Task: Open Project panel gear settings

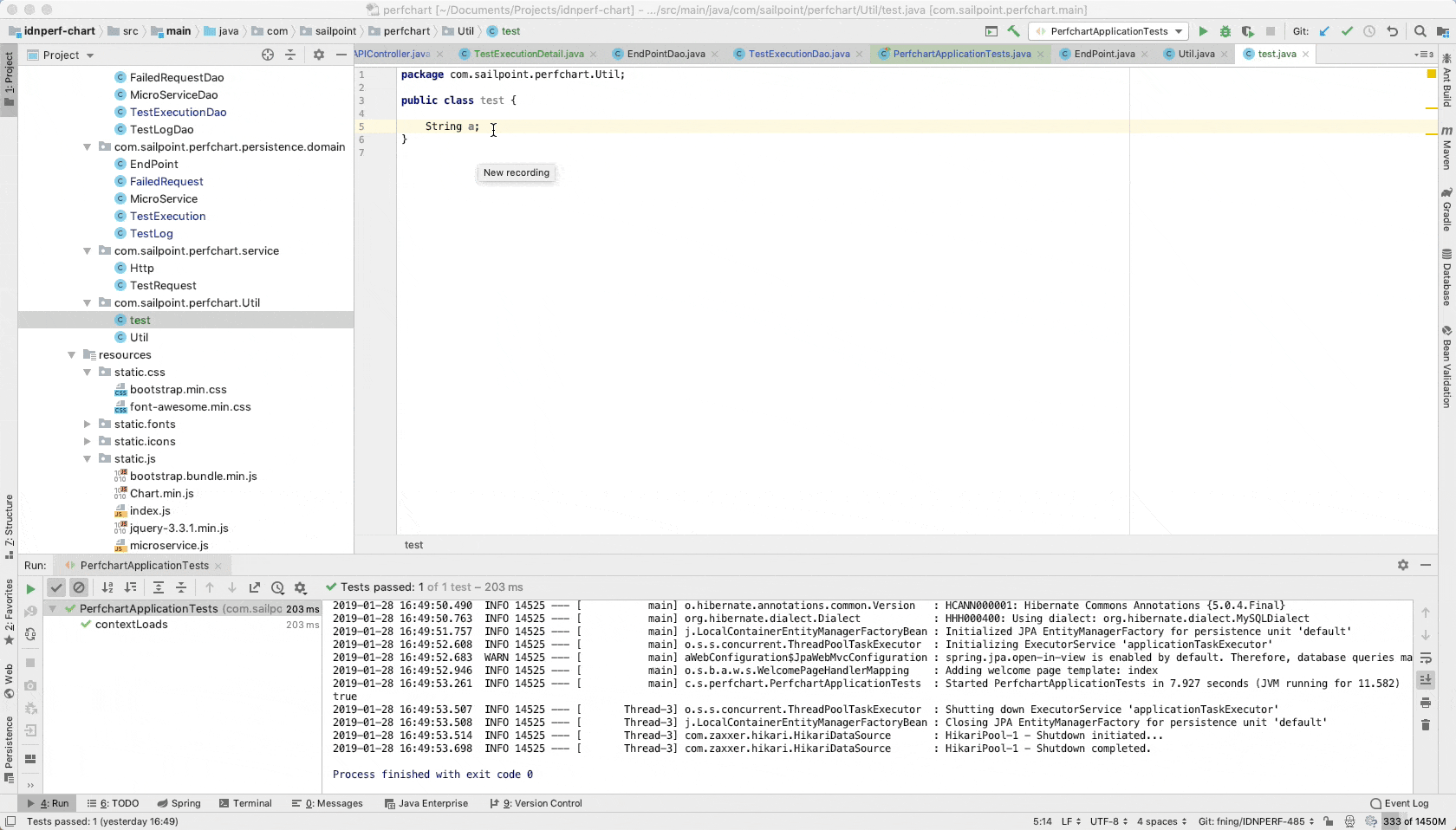Action: click(x=319, y=55)
